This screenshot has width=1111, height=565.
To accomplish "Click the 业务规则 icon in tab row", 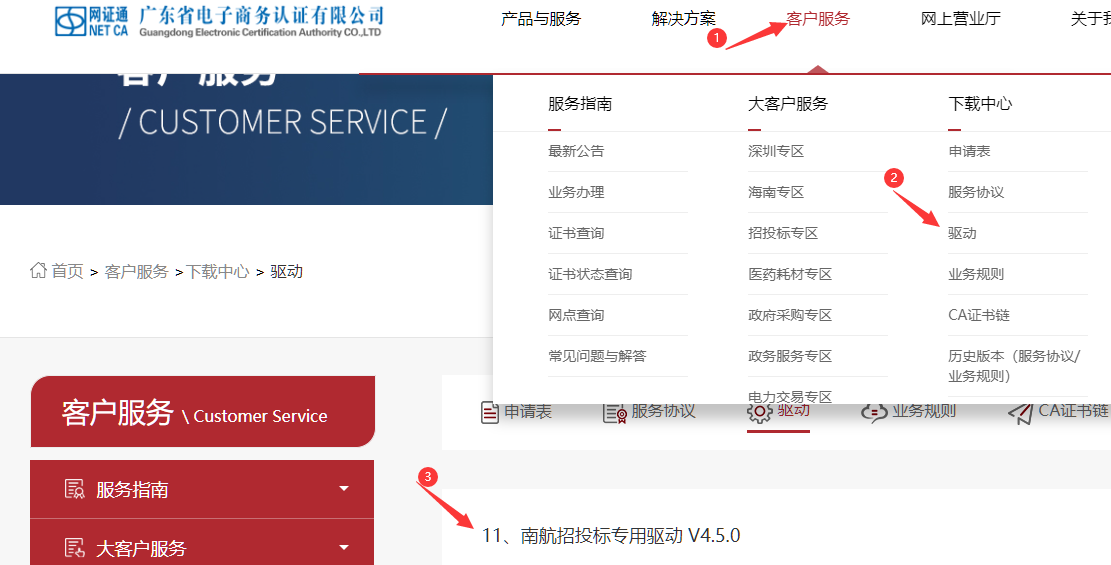I will pos(874,412).
